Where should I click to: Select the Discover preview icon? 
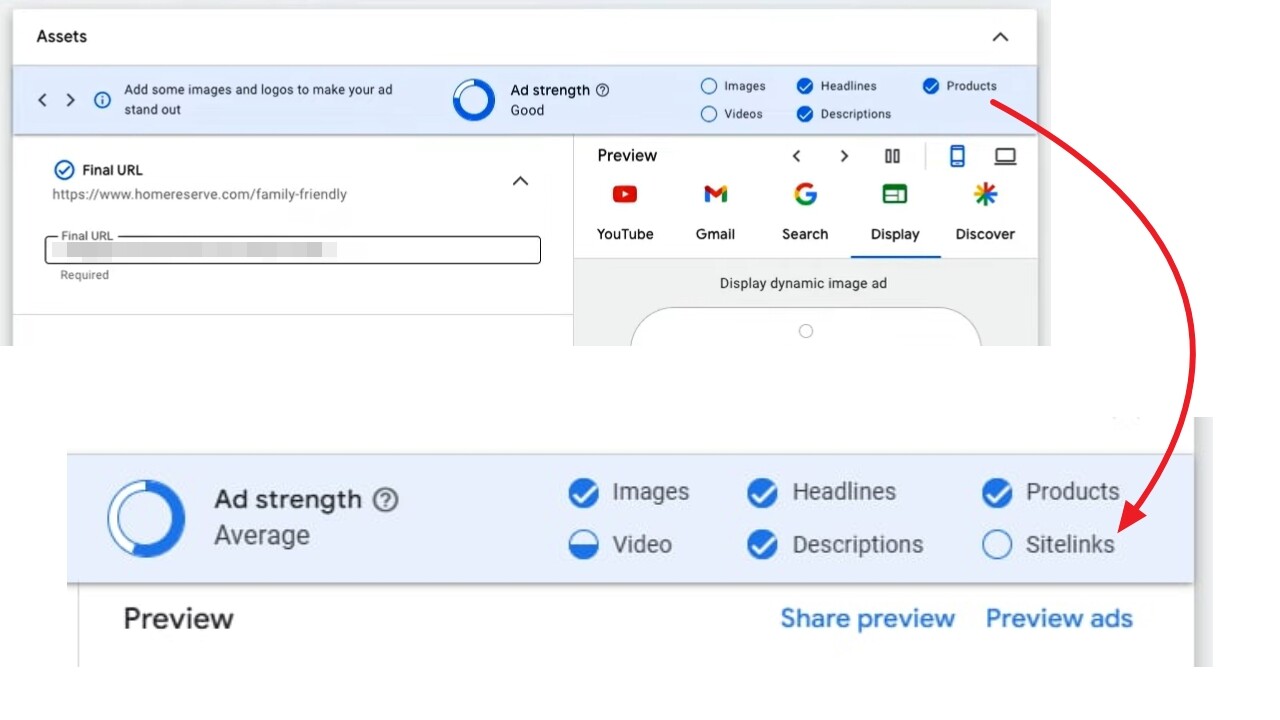point(984,194)
